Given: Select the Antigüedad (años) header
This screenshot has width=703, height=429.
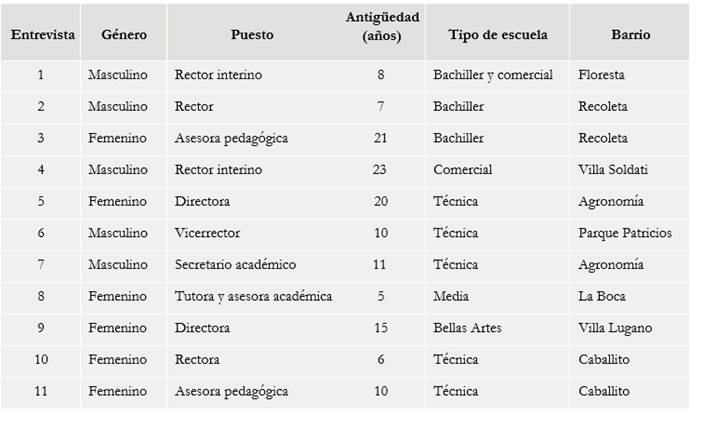Looking at the screenshot, I should click(x=382, y=26).
